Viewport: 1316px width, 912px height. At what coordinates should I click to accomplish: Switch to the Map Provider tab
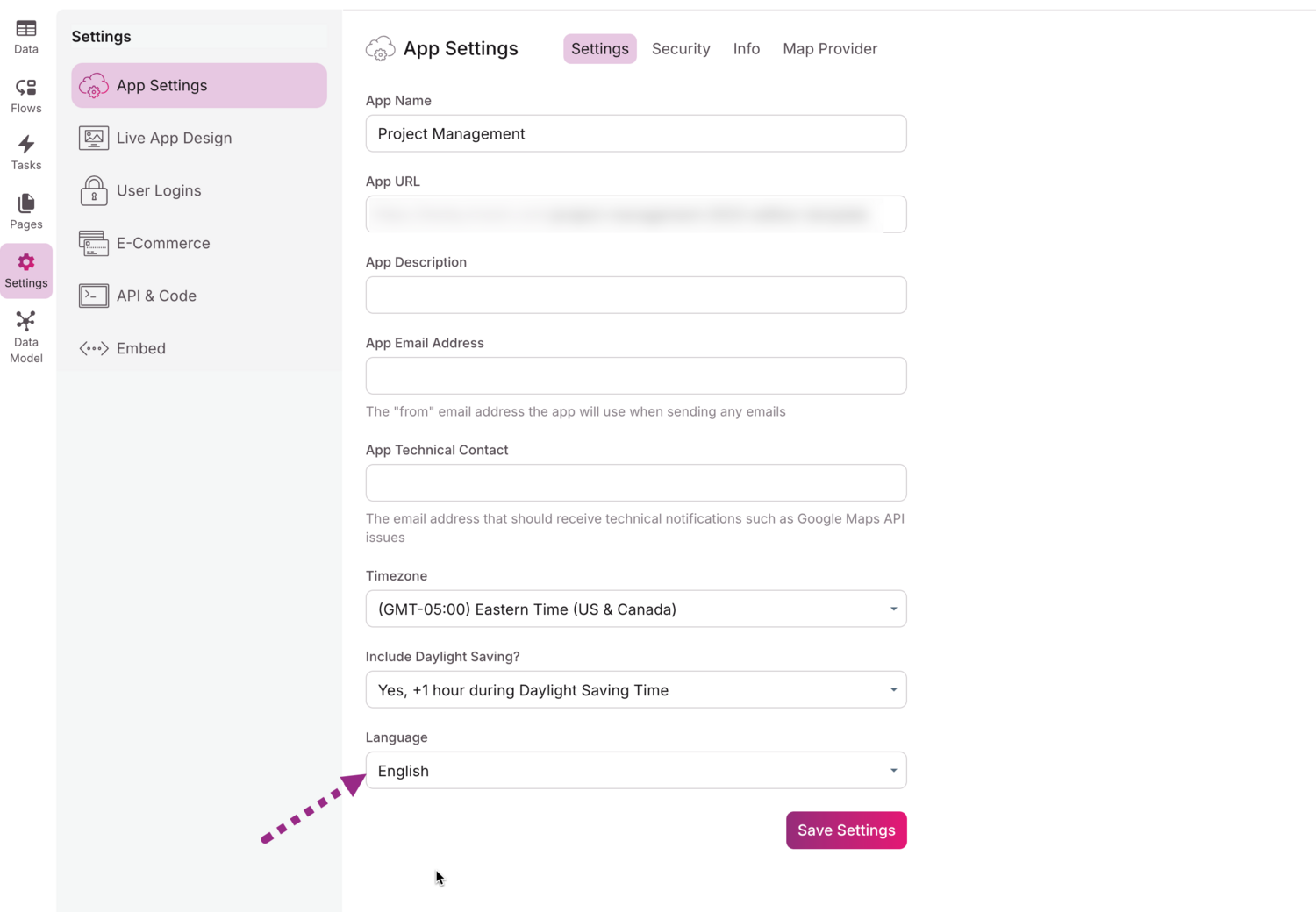[x=830, y=49]
